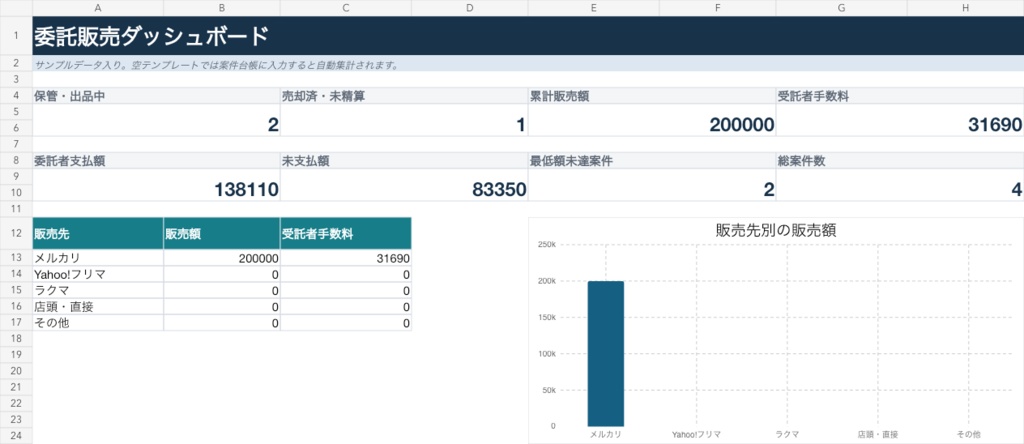The height and width of the screenshot is (444, 1024).
Task: Select the 未支払額 label cell
Action: click(x=404, y=161)
